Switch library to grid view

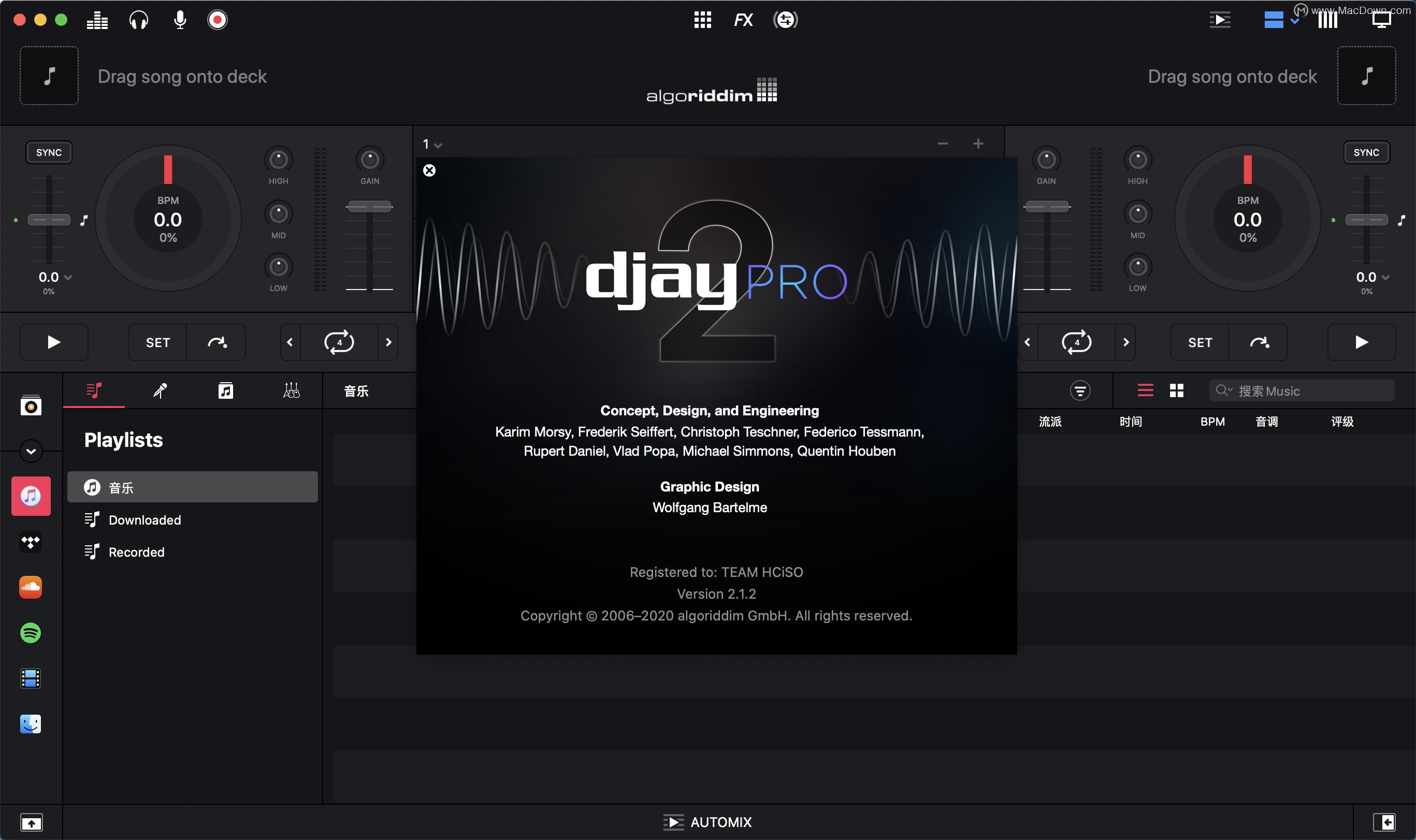1177,390
